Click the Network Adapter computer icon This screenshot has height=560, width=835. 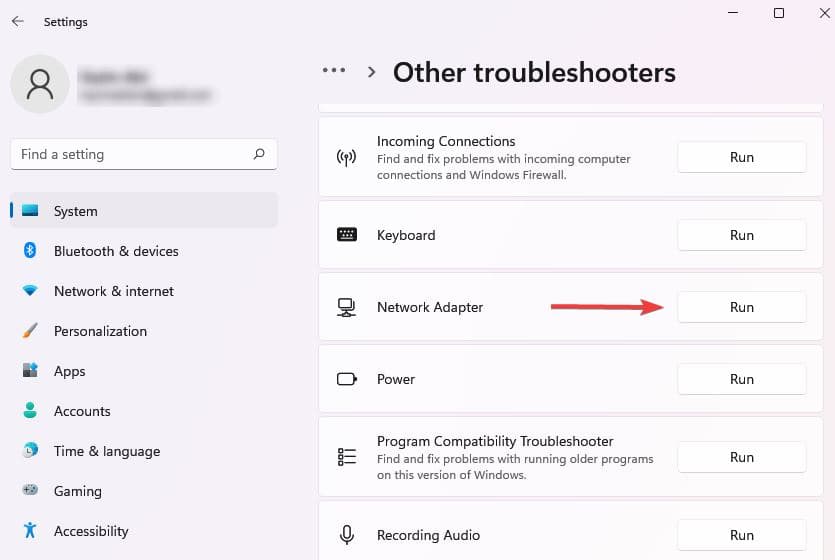click(x=346, y=307)
